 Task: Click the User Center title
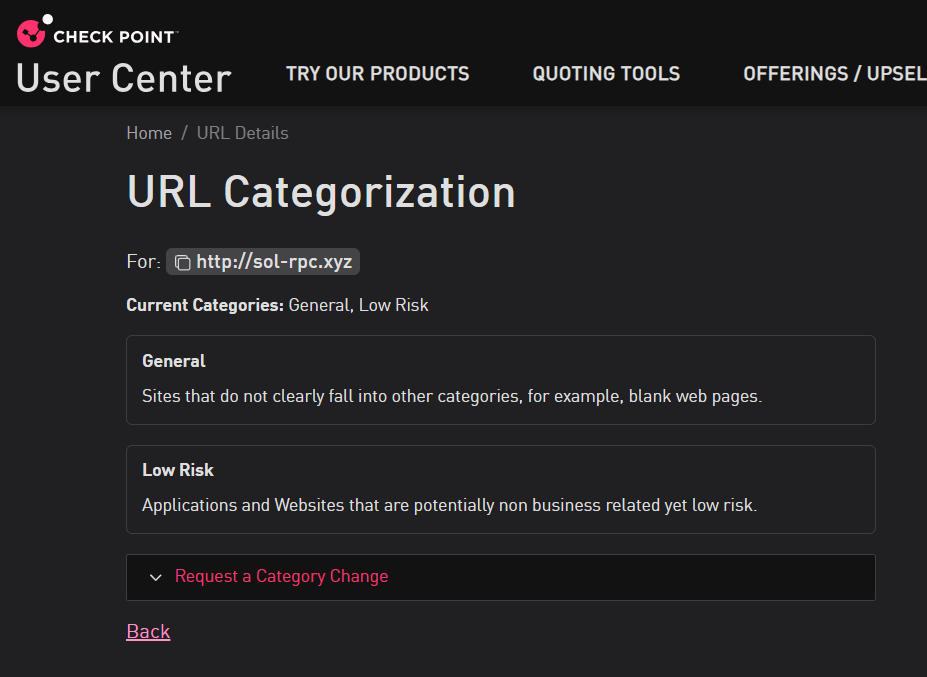pyautogui.click(x=124, y=78)
